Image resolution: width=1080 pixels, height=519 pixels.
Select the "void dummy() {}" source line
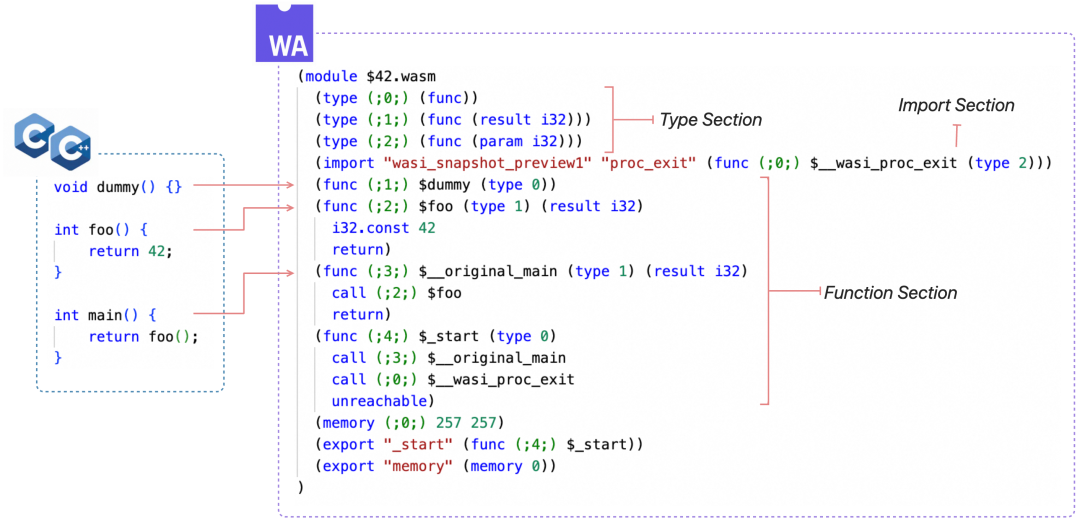(118, 186)
